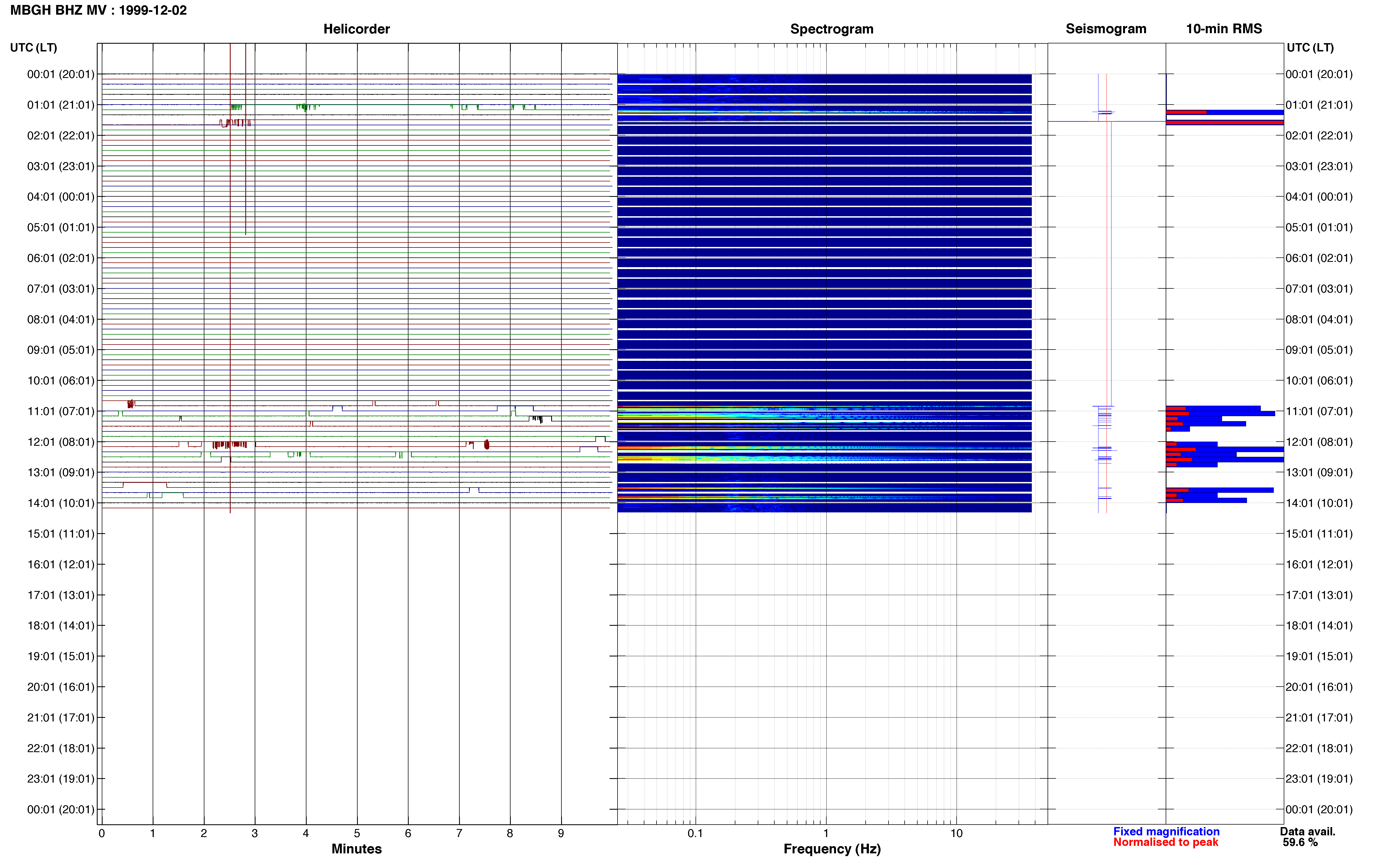Click the plot title 'MBGH BHZ MV : 1999-12-02'
Image resolution: width=1388 pixels, height=868 pixels.
98,10
